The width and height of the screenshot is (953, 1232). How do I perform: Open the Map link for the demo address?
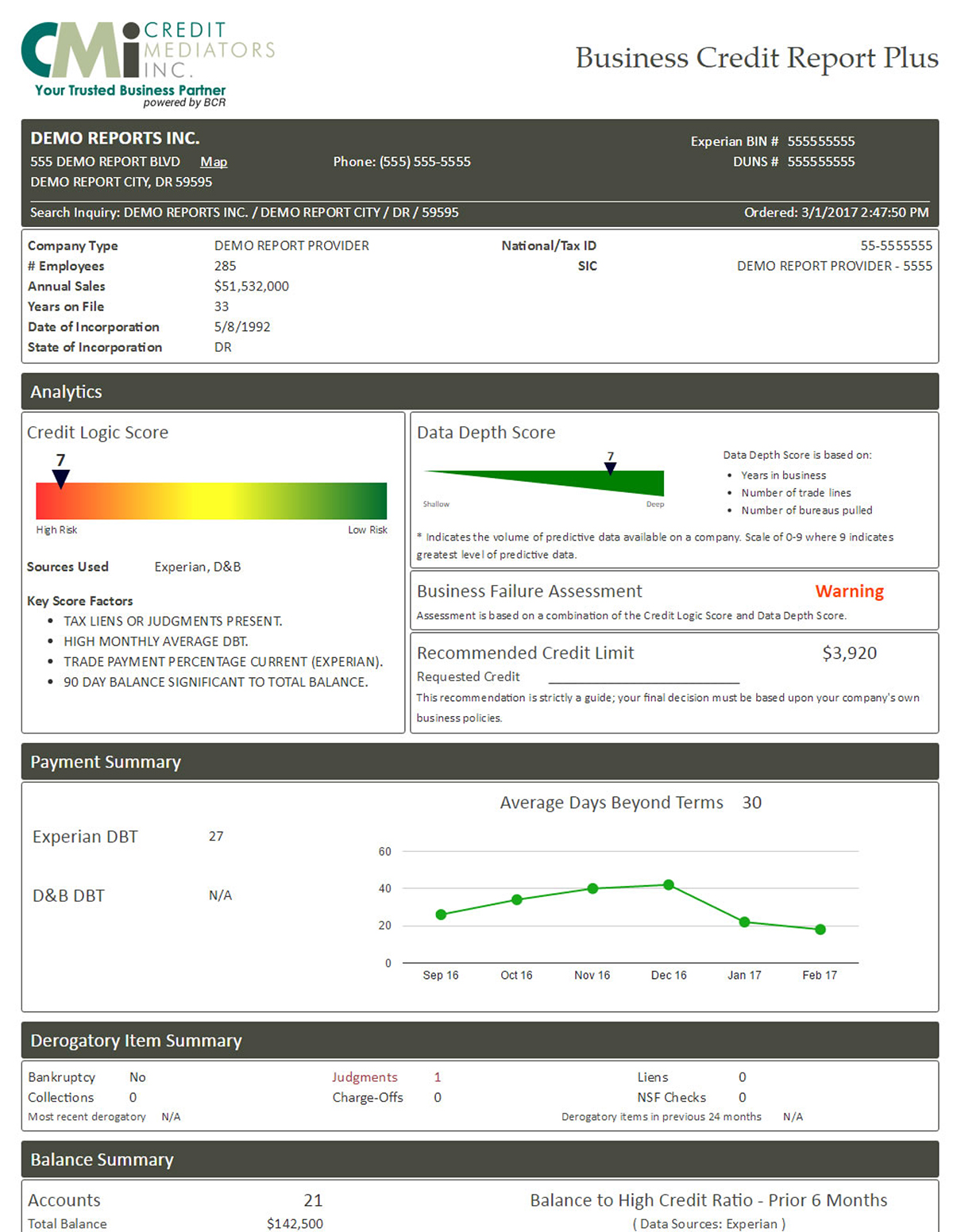213,162
